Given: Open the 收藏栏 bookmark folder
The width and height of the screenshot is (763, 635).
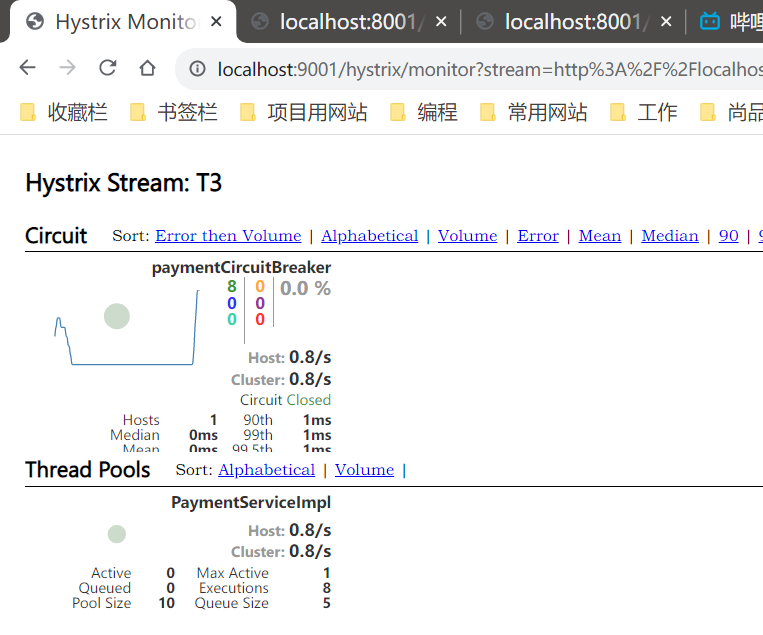Looking at the screenshot, I should (x=64, y=112).
